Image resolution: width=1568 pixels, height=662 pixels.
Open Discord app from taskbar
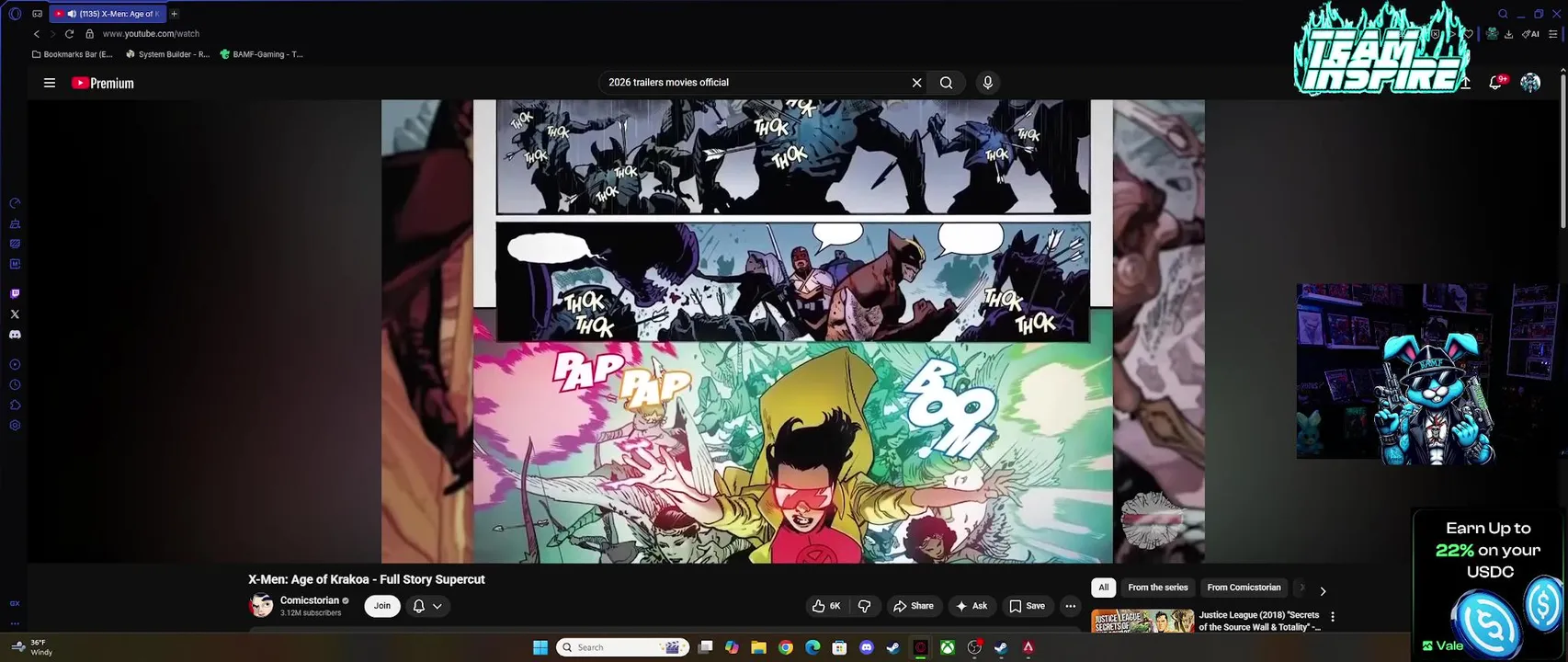click(866, 647)
